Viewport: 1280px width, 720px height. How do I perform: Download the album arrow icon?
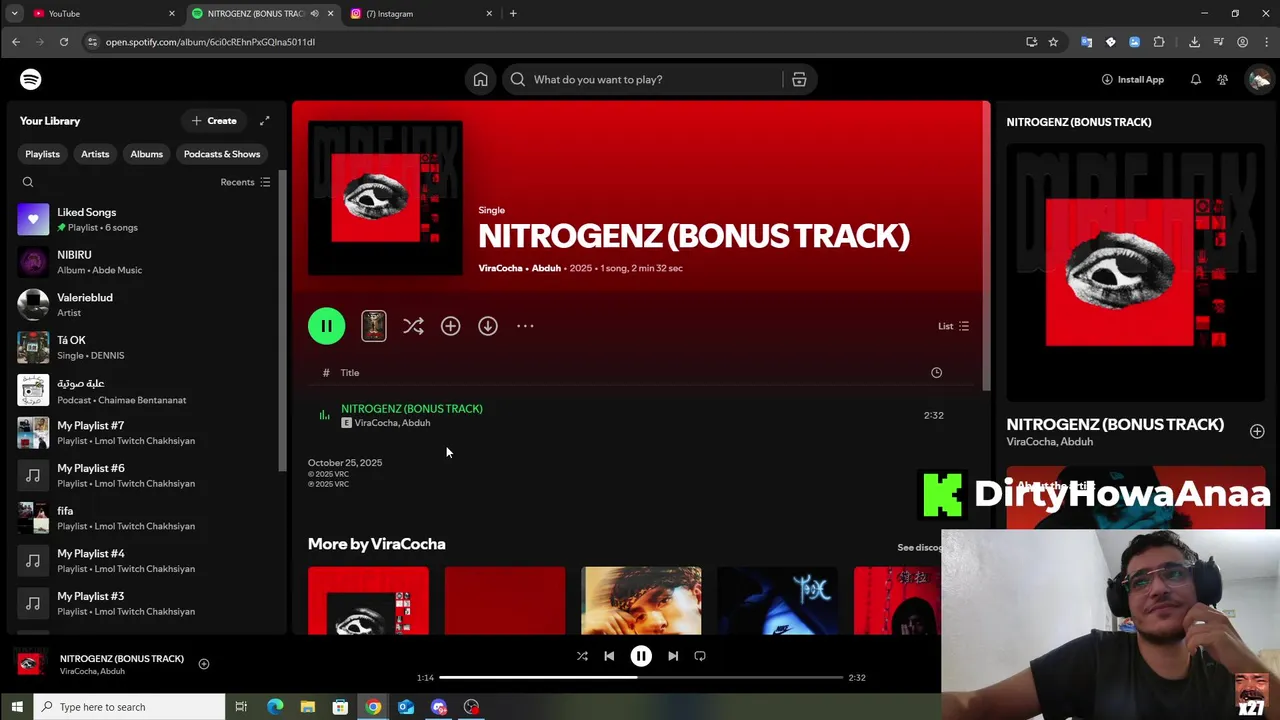coord(487,326)
